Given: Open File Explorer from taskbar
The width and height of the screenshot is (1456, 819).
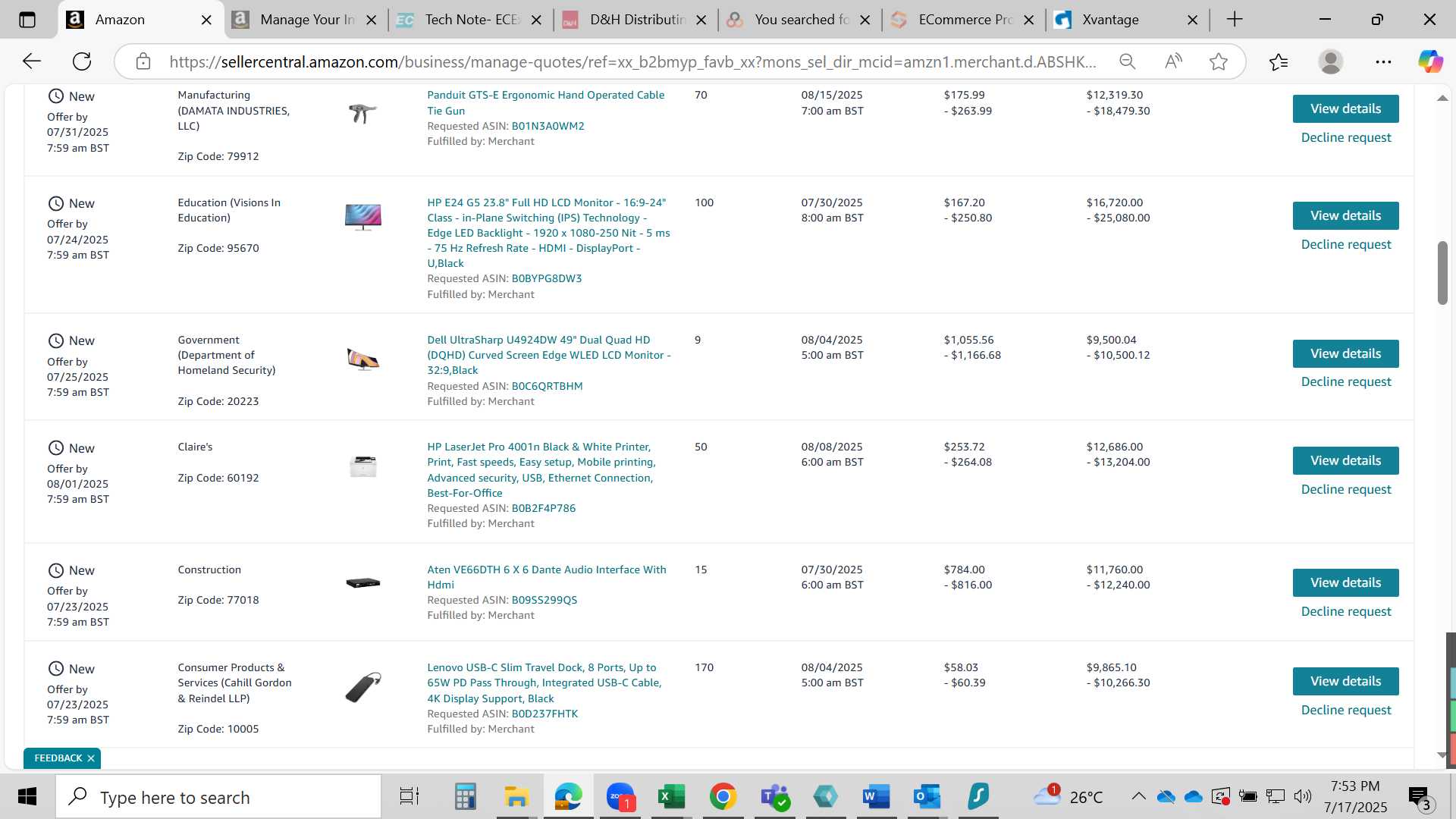Looking at the screenshot, I should [x=516, y=797].
